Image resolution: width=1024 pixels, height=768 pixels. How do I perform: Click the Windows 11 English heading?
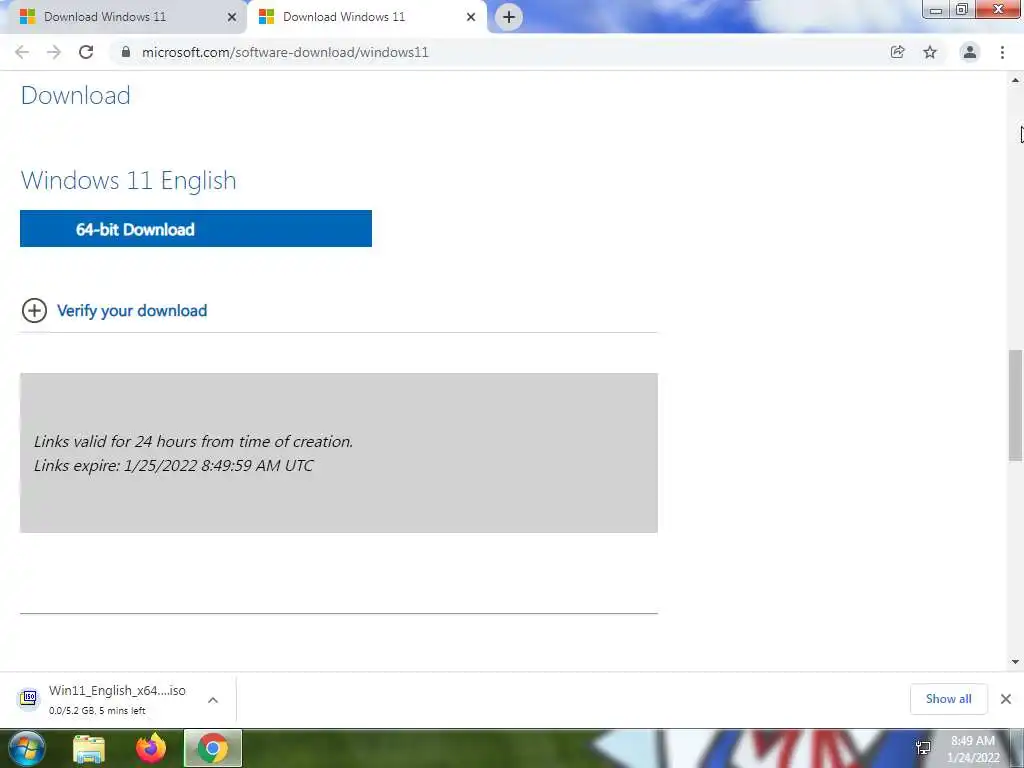coord(129,180)
